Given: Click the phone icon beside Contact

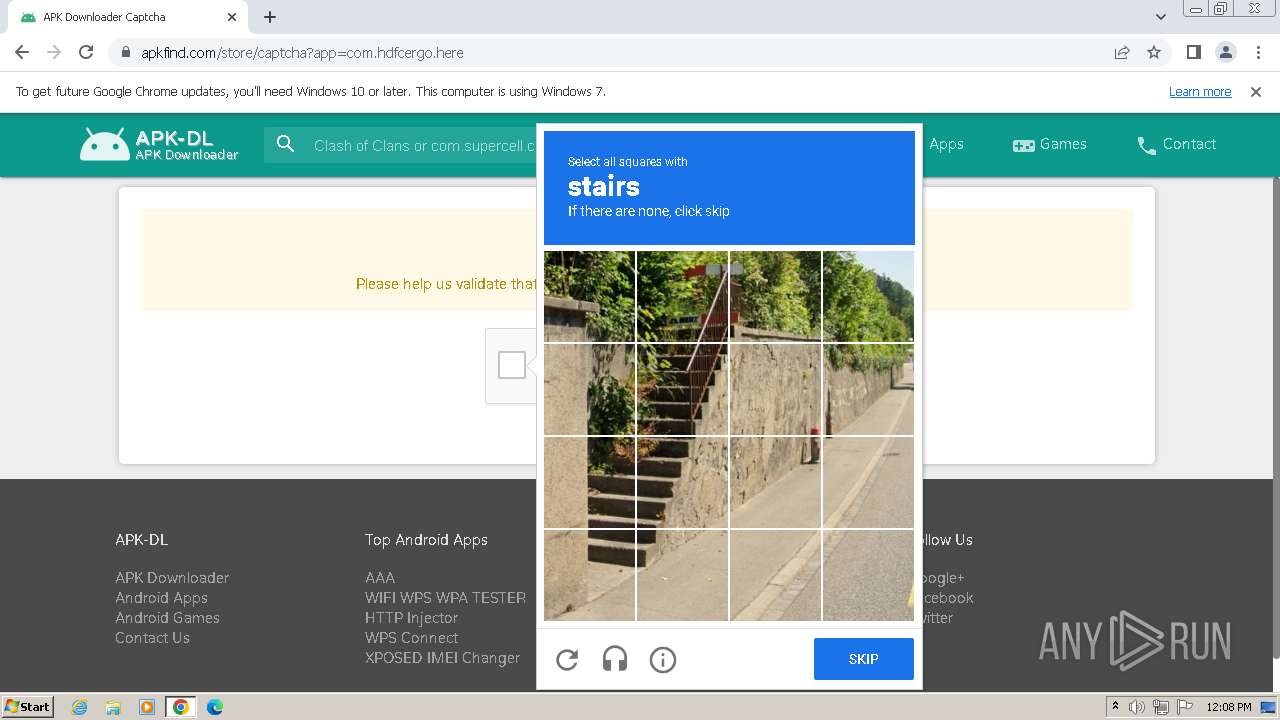Looking at the screenshot, I should coord(1147,145).
